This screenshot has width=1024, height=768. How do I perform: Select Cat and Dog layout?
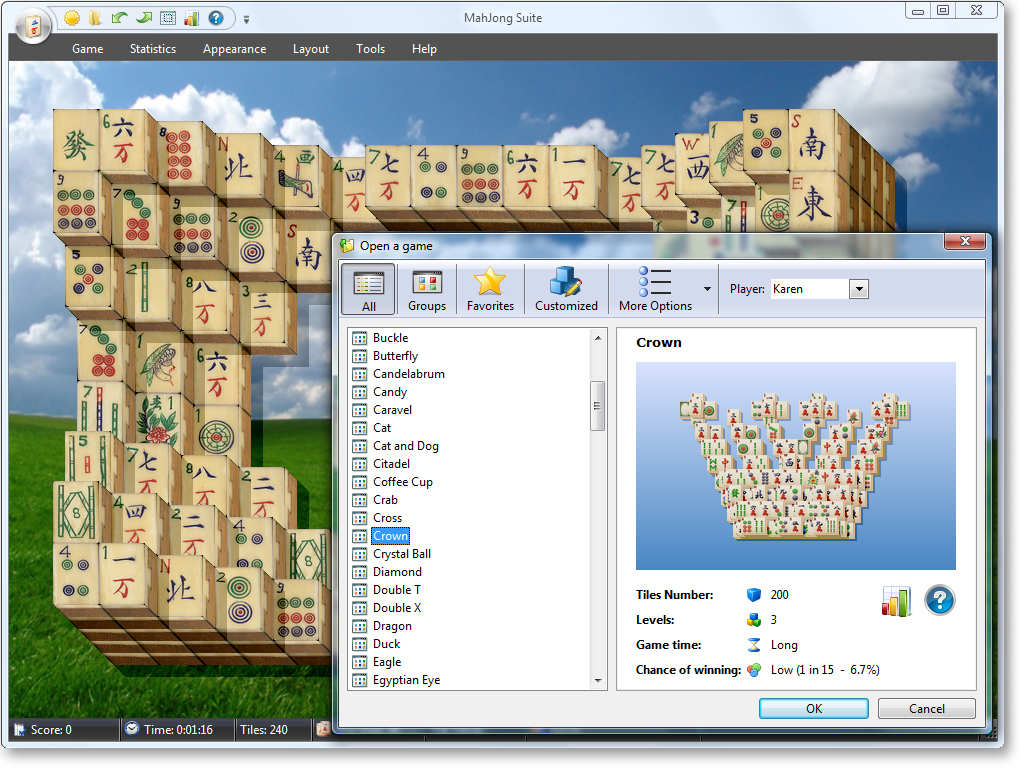pos(406,446)
